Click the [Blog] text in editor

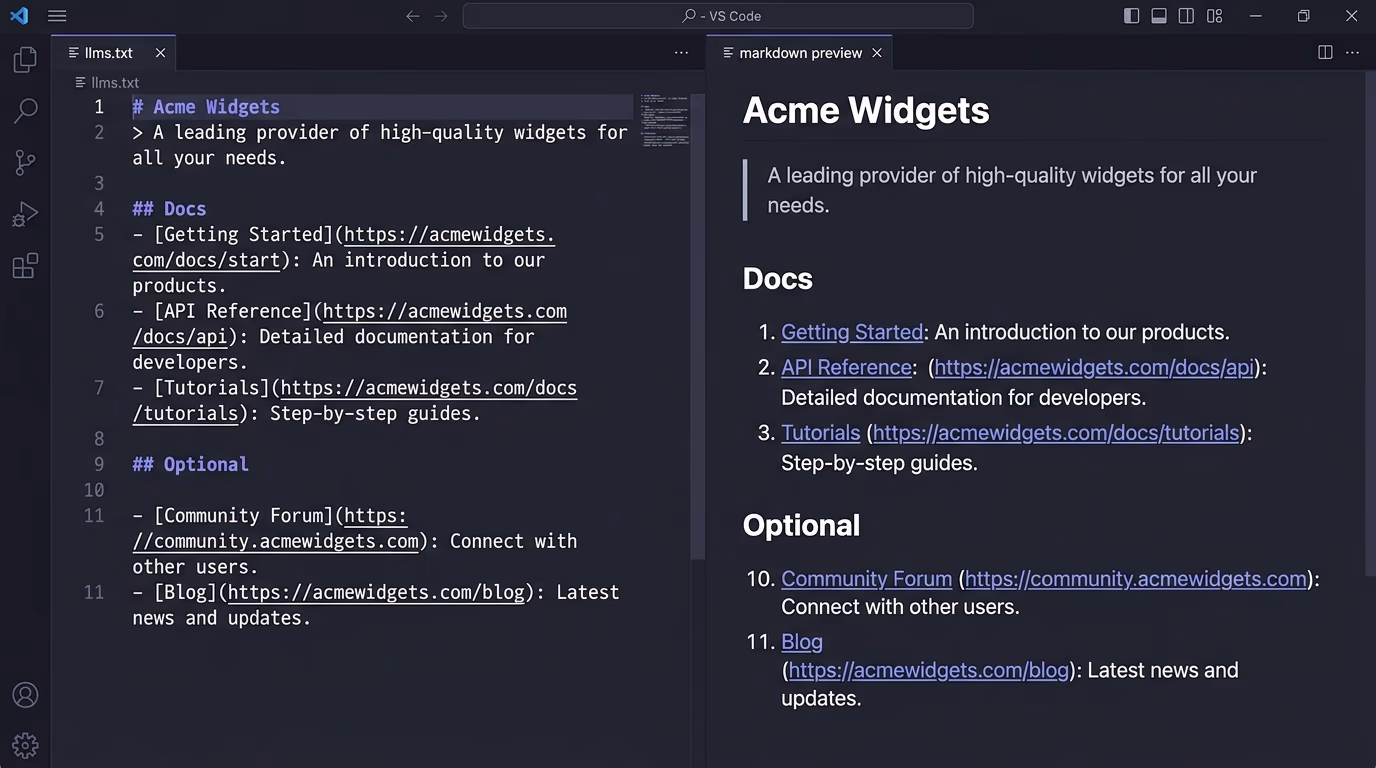[x=185, y=592]
